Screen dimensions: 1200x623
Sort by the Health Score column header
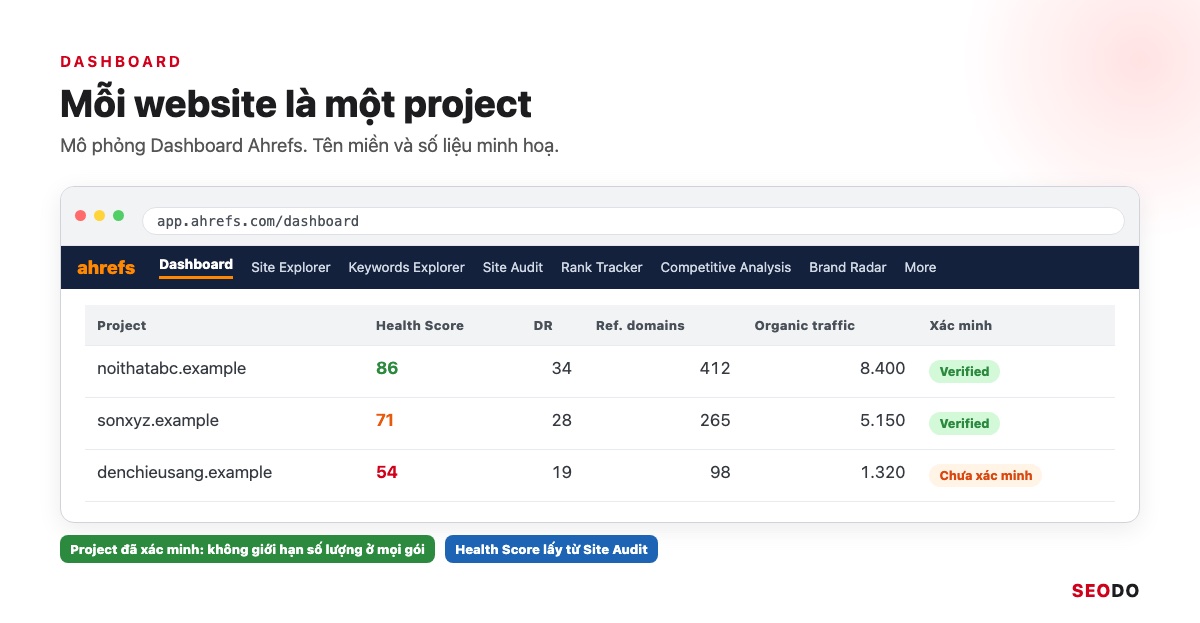(420, 325)
